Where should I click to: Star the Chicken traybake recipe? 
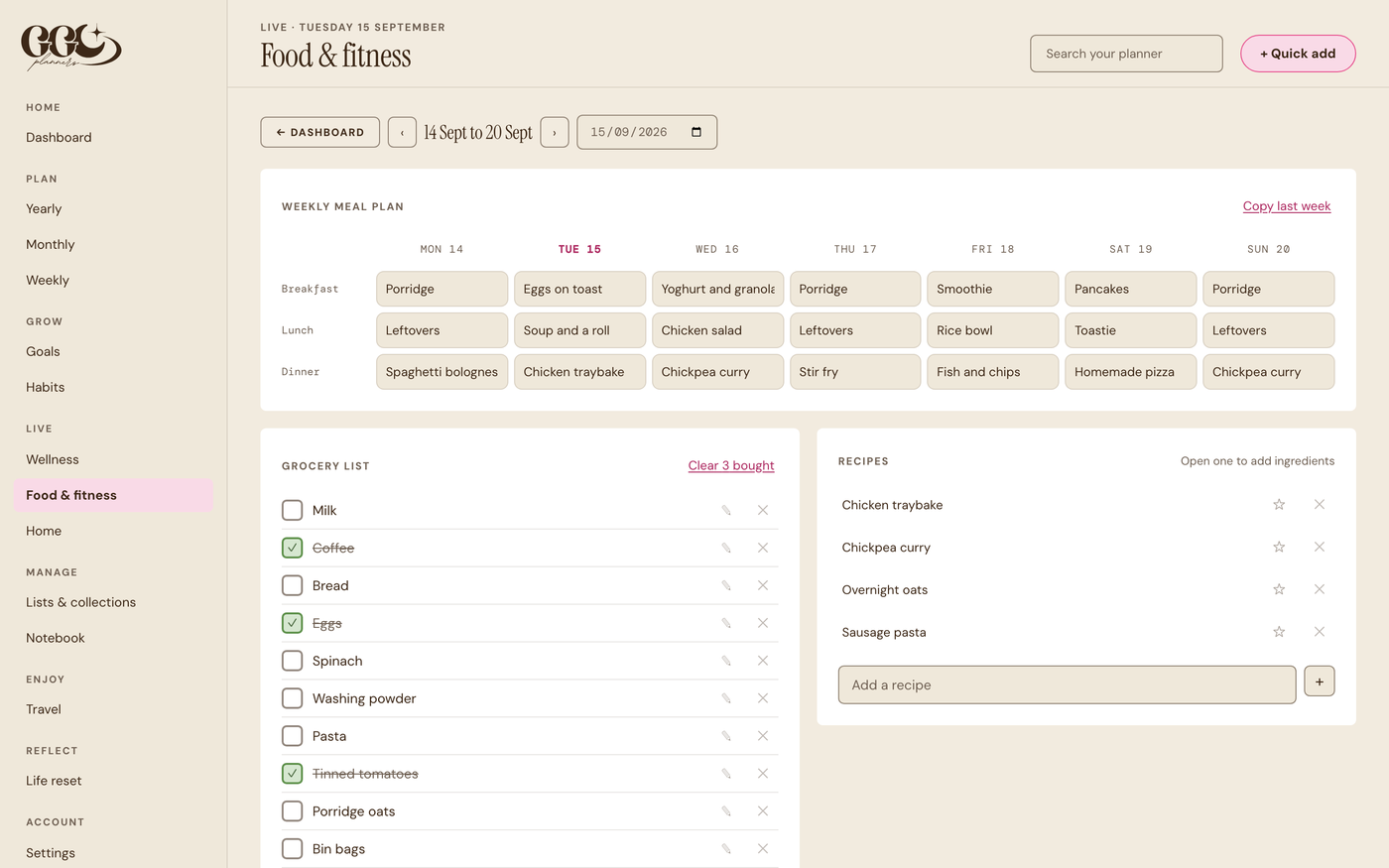click(1279, 505)
